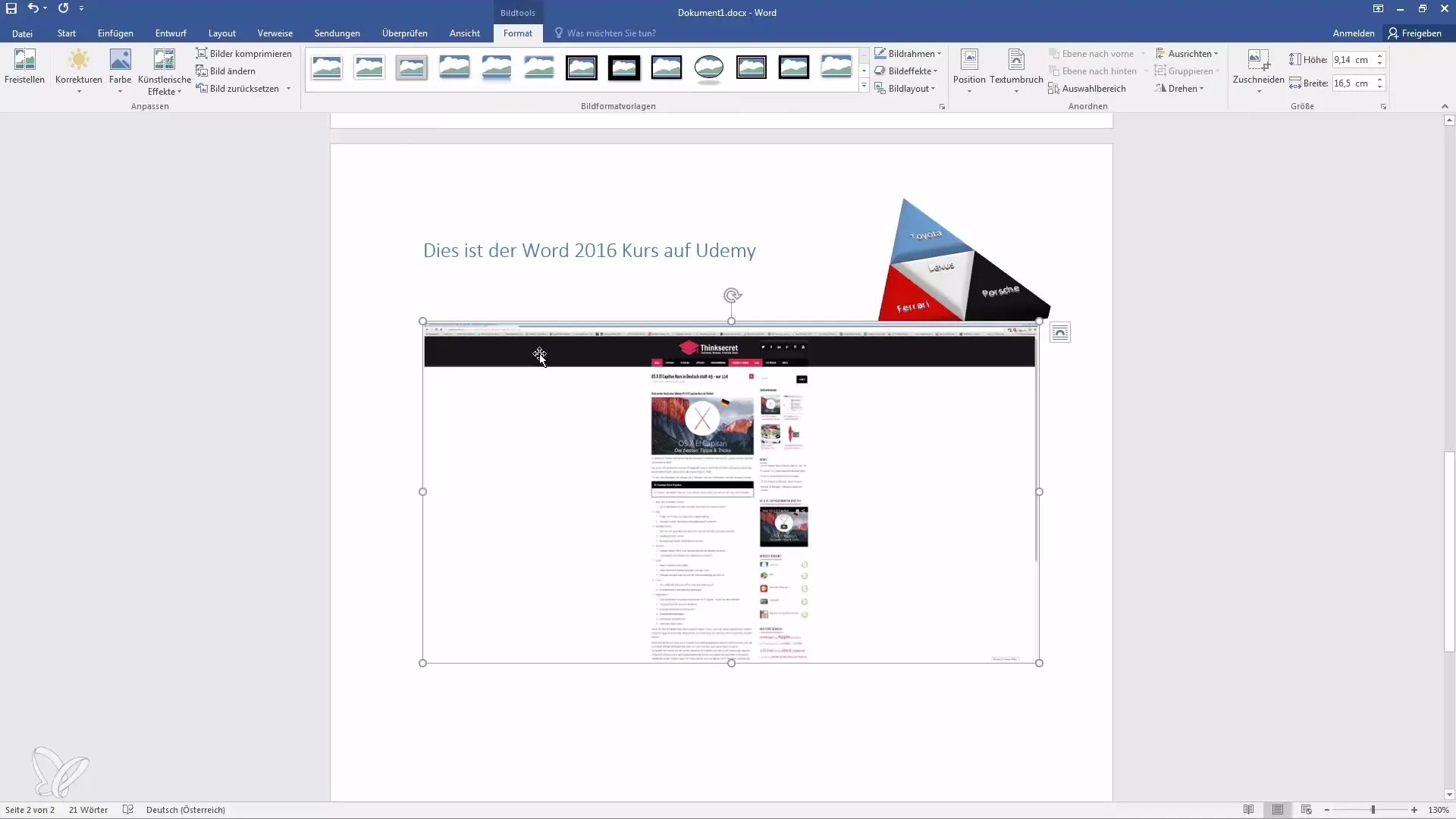This screenshot has height=819, width=1456.
Task: Click the Freistellen (Crop) tool icon
Action: 24,65
